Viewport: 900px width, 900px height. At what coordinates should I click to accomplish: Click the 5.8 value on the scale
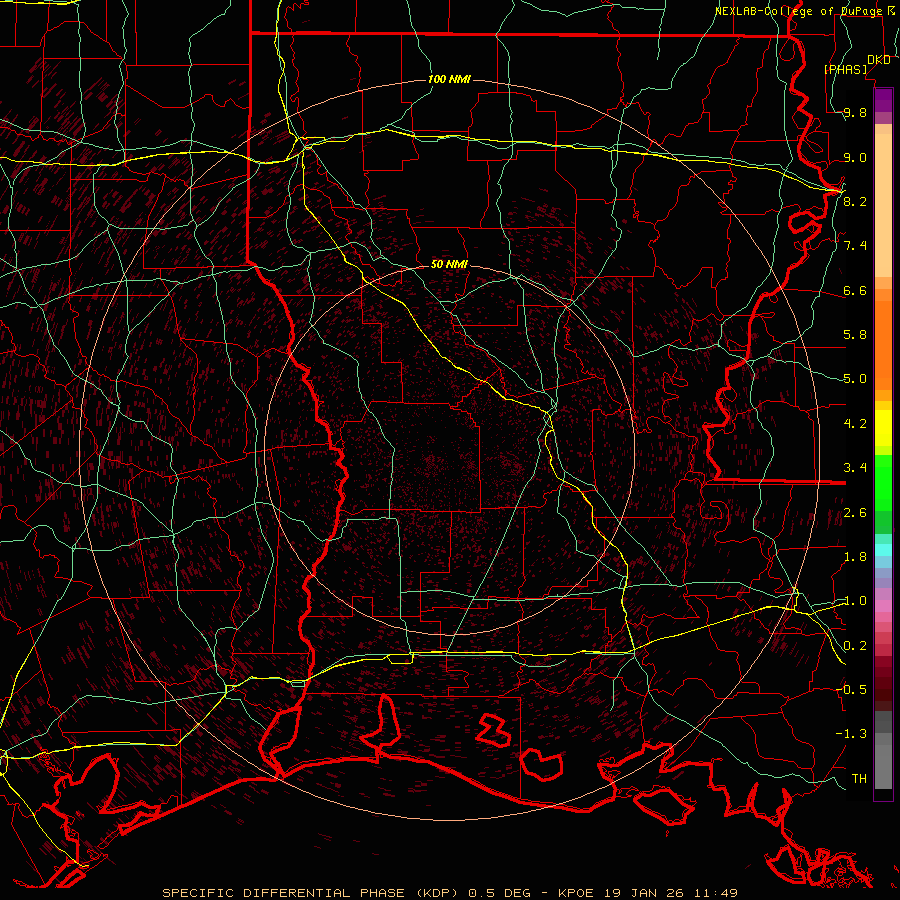pyautogui.click(x=855, y=335)
